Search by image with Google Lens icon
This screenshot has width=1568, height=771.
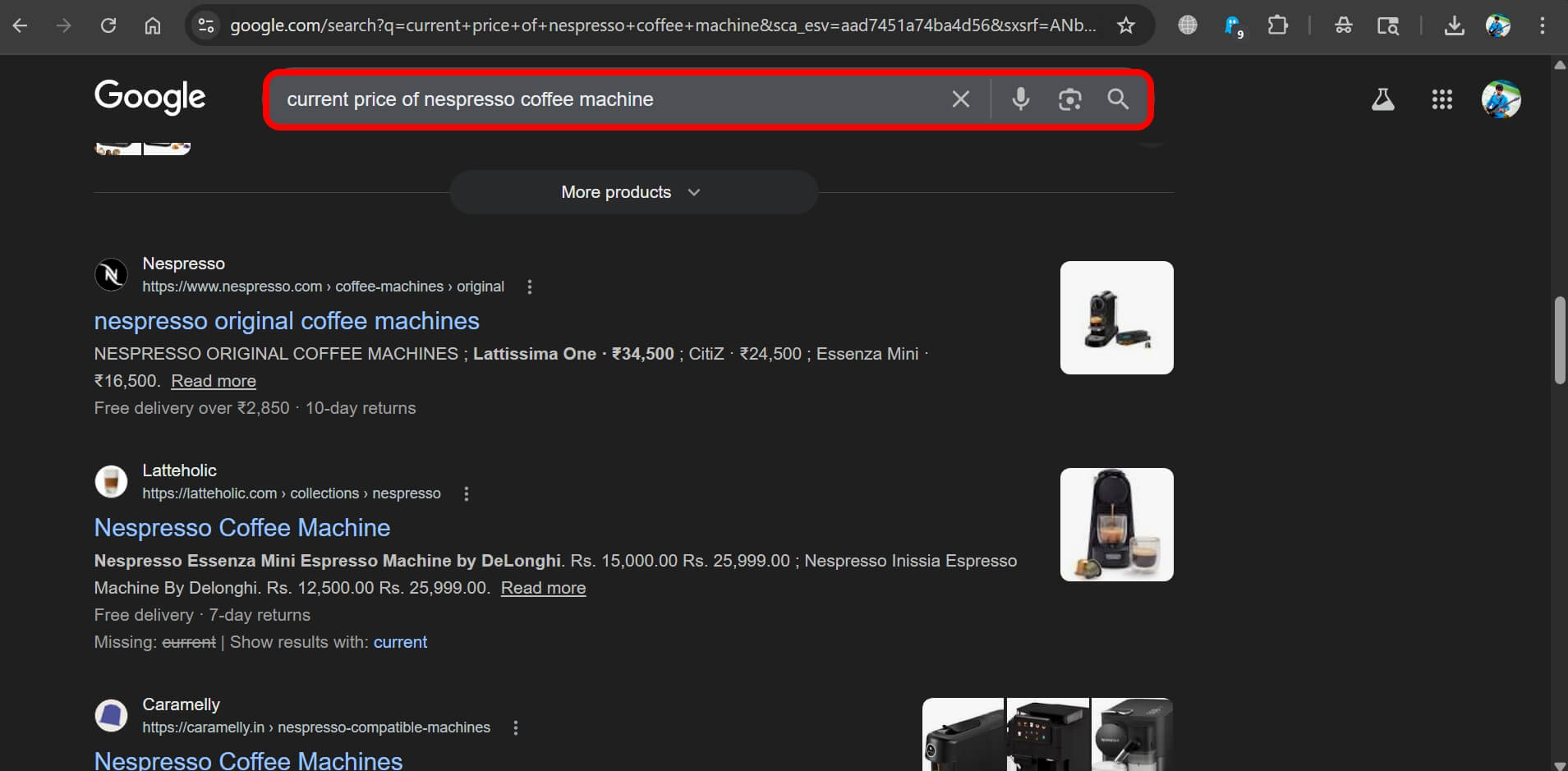pyautogui.click(x=1069, y=99)
